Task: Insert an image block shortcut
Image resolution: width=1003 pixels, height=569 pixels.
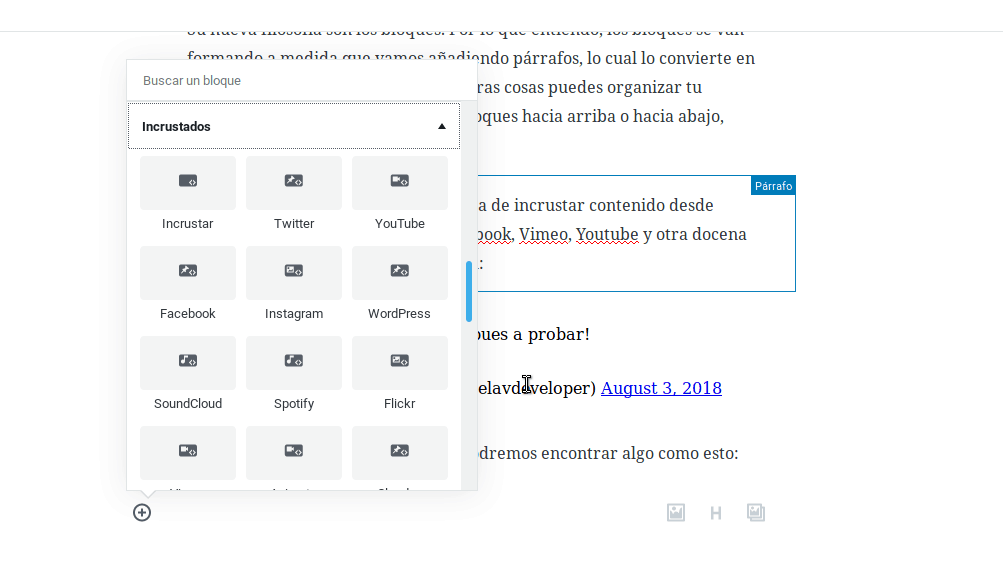Action: point(676,513)
